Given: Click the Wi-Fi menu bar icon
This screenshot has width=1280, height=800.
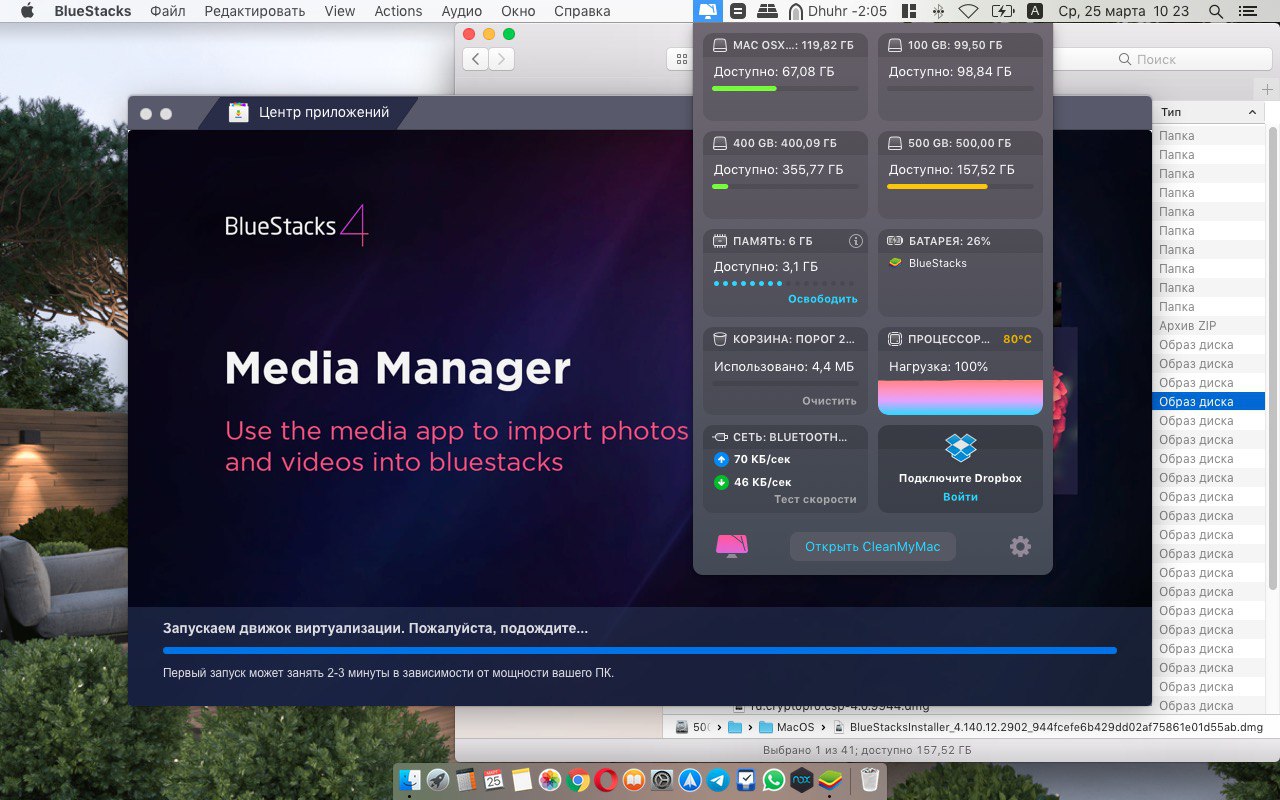Looking at the screenshot, I should [968, 11].
